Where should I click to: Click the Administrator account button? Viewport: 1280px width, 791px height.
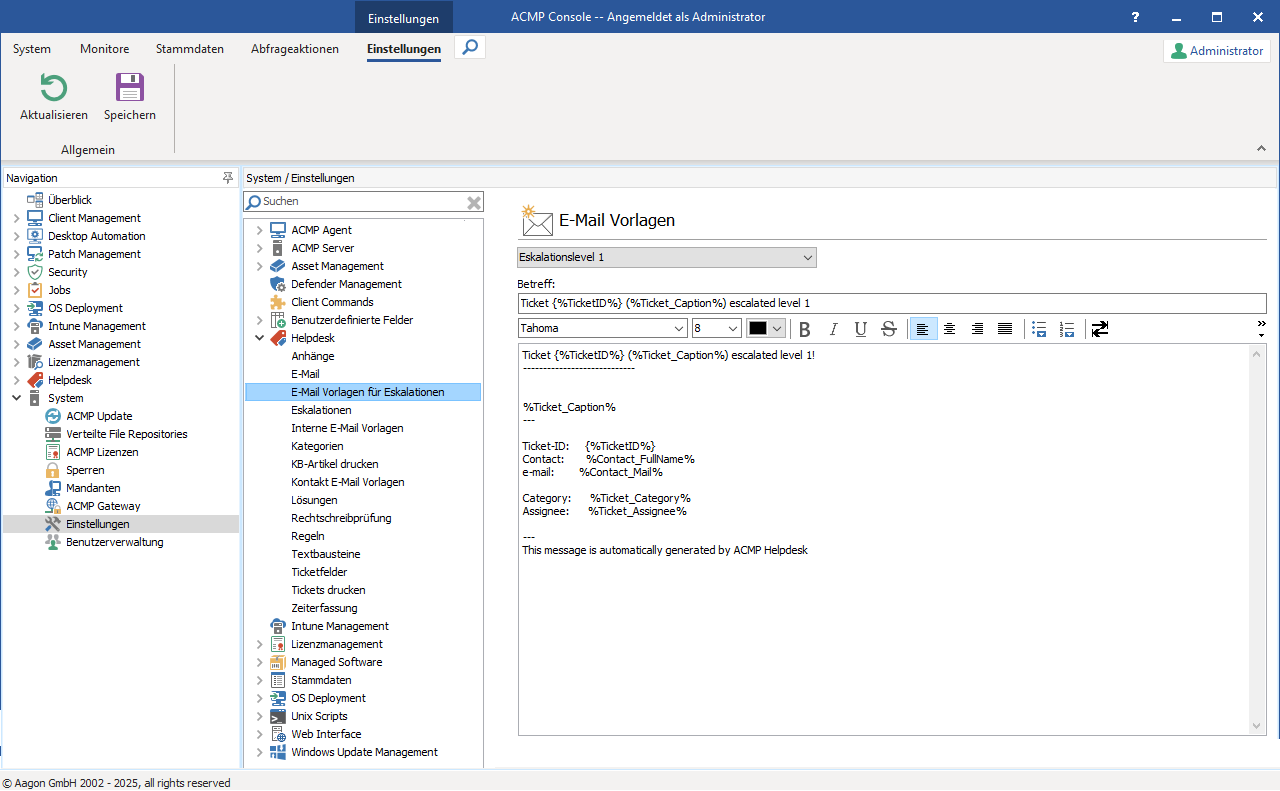1216,50
